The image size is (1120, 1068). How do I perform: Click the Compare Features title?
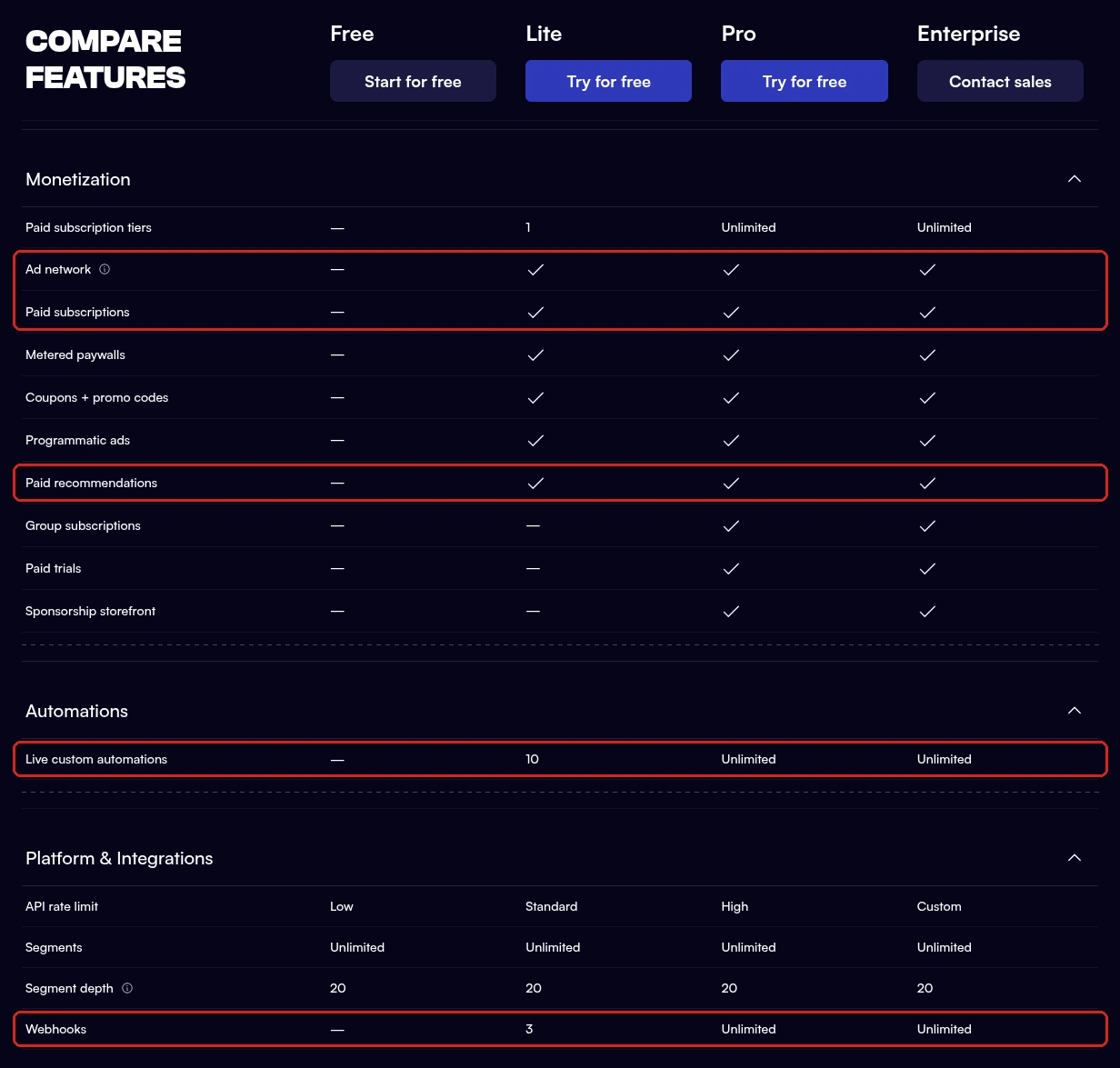click(x=105, y=59)
